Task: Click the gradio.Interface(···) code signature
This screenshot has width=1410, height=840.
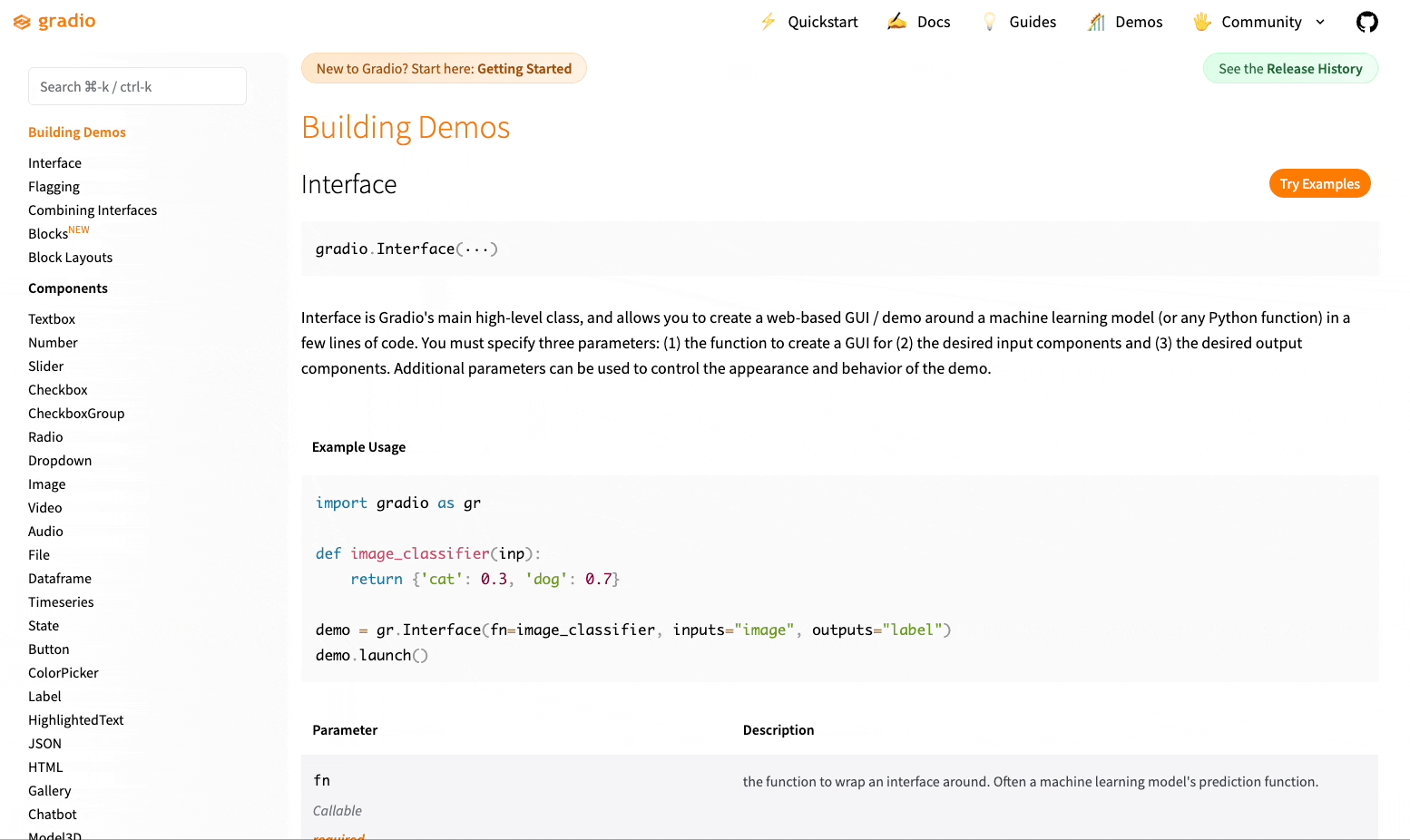Action: click(x=406, y=249)
